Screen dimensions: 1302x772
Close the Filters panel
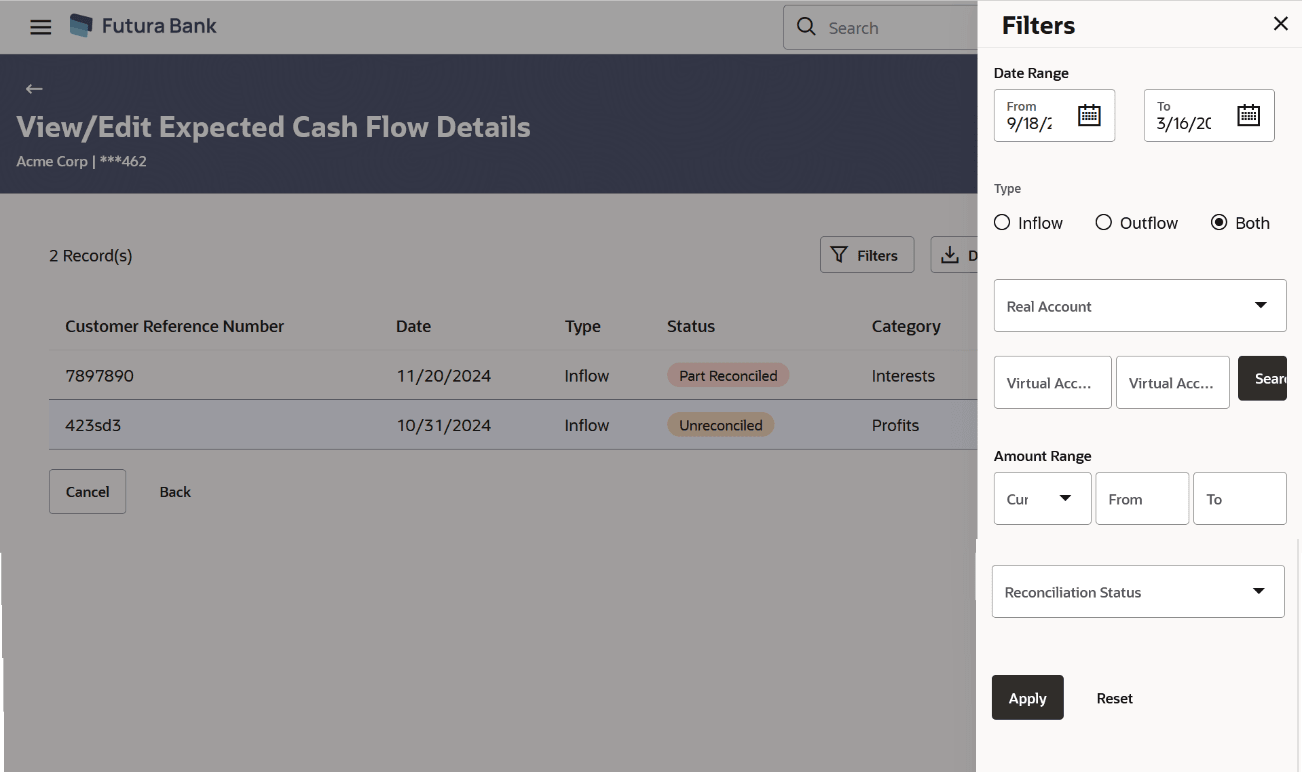tap(1280, 24)
